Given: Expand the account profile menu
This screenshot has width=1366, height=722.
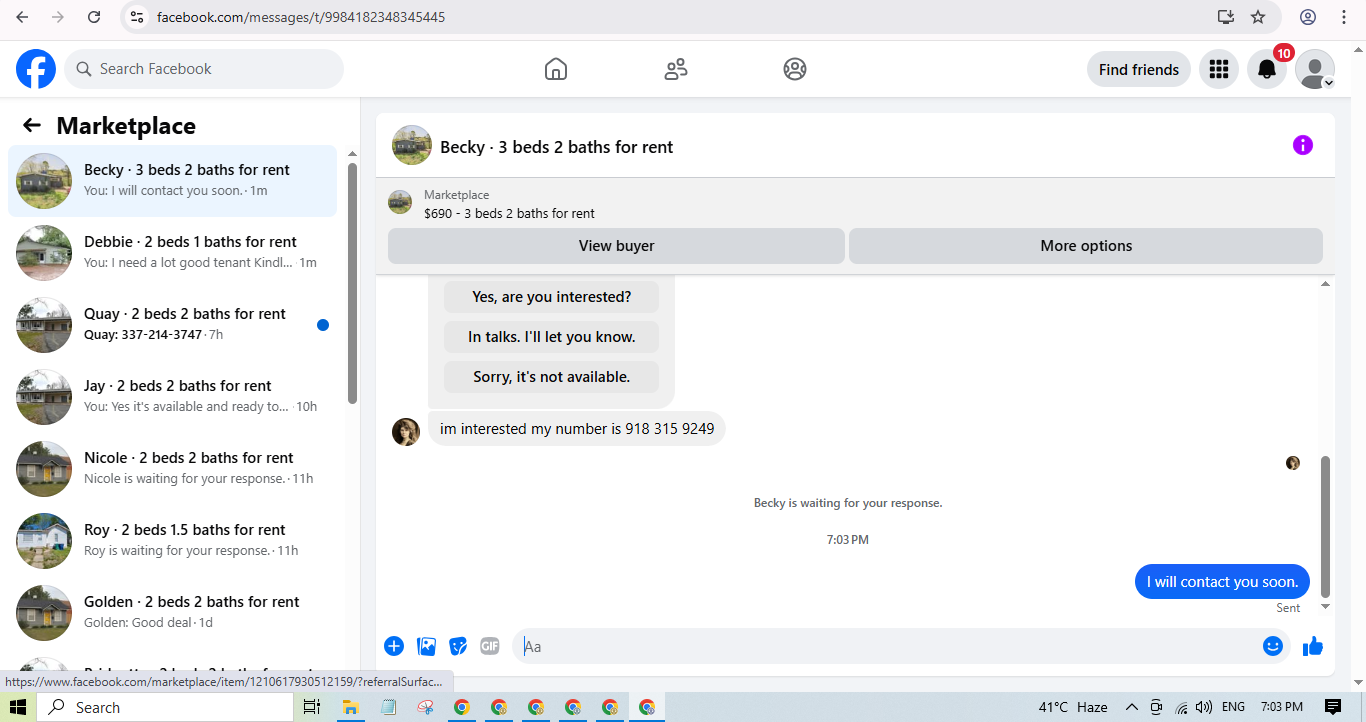Looking at the screenshot, I should tap(1315, 69).
